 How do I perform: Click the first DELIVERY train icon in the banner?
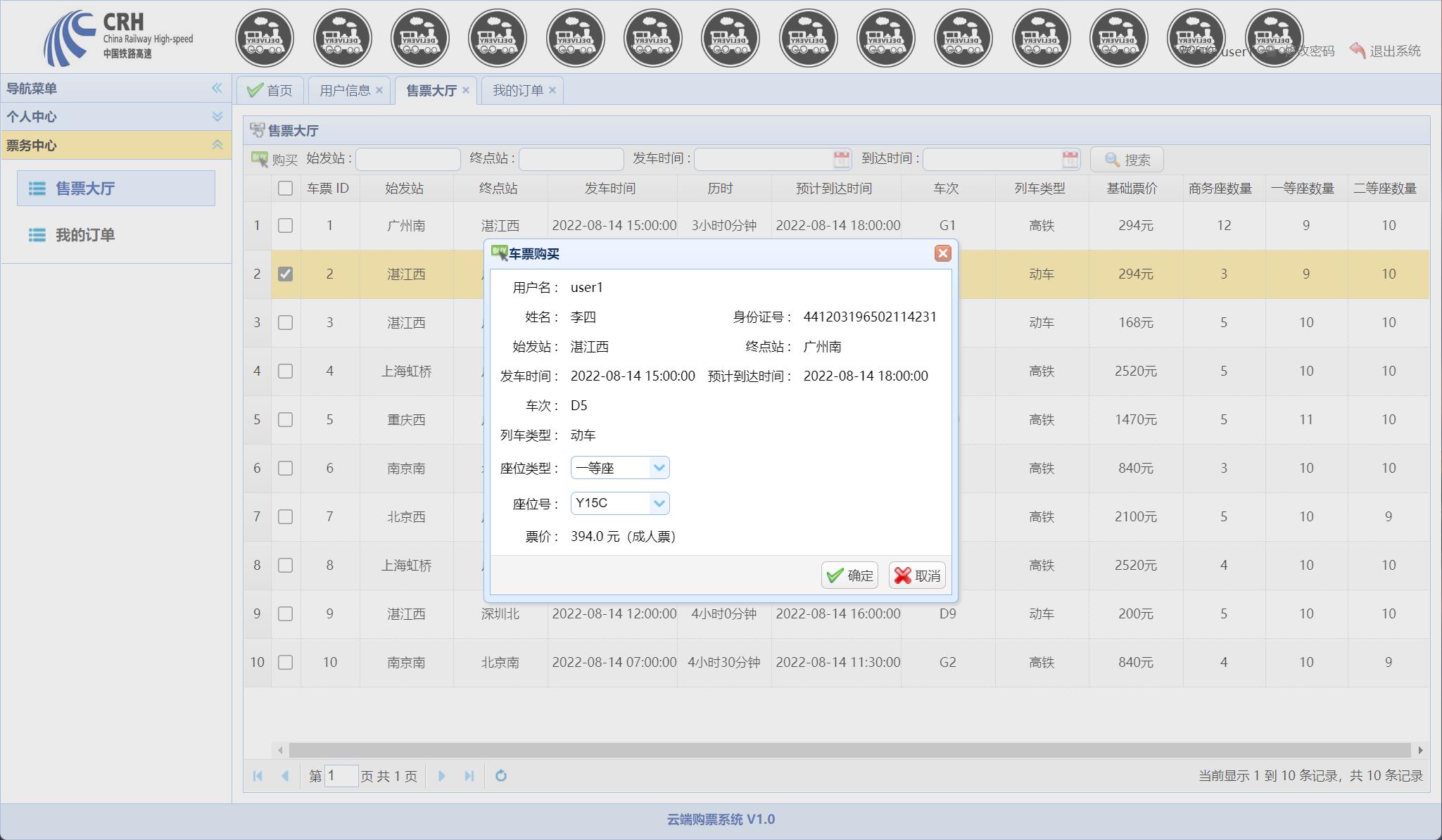pos(264,37)
